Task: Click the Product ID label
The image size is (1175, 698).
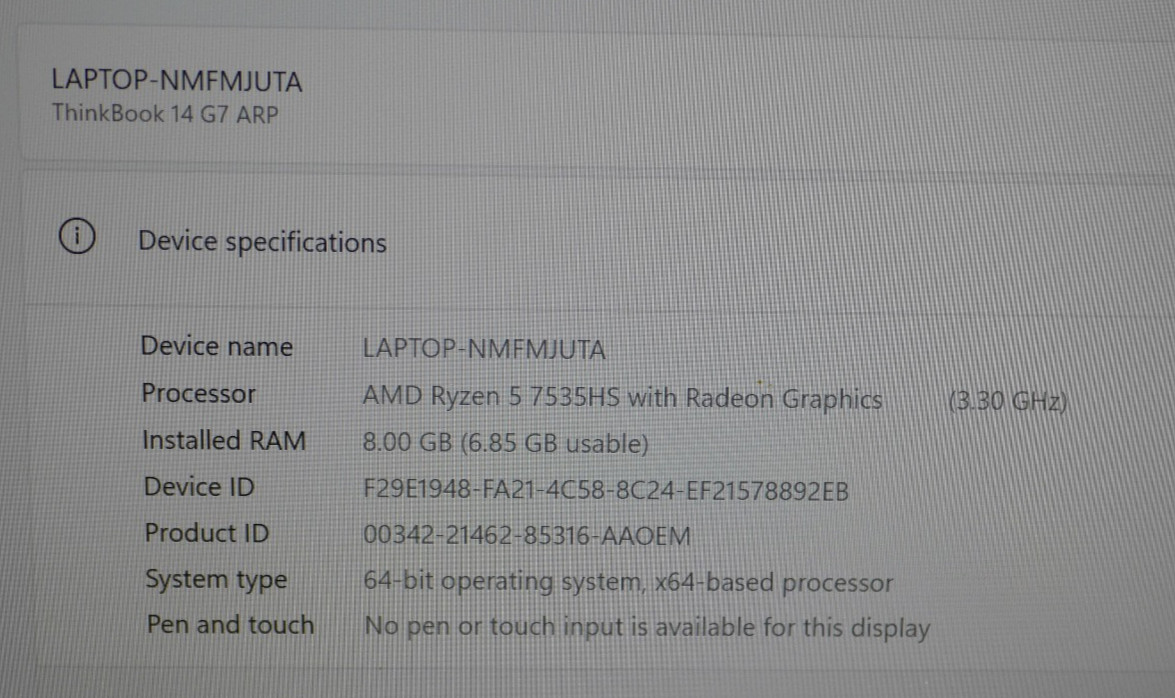Action: click(x=207, y=533)
